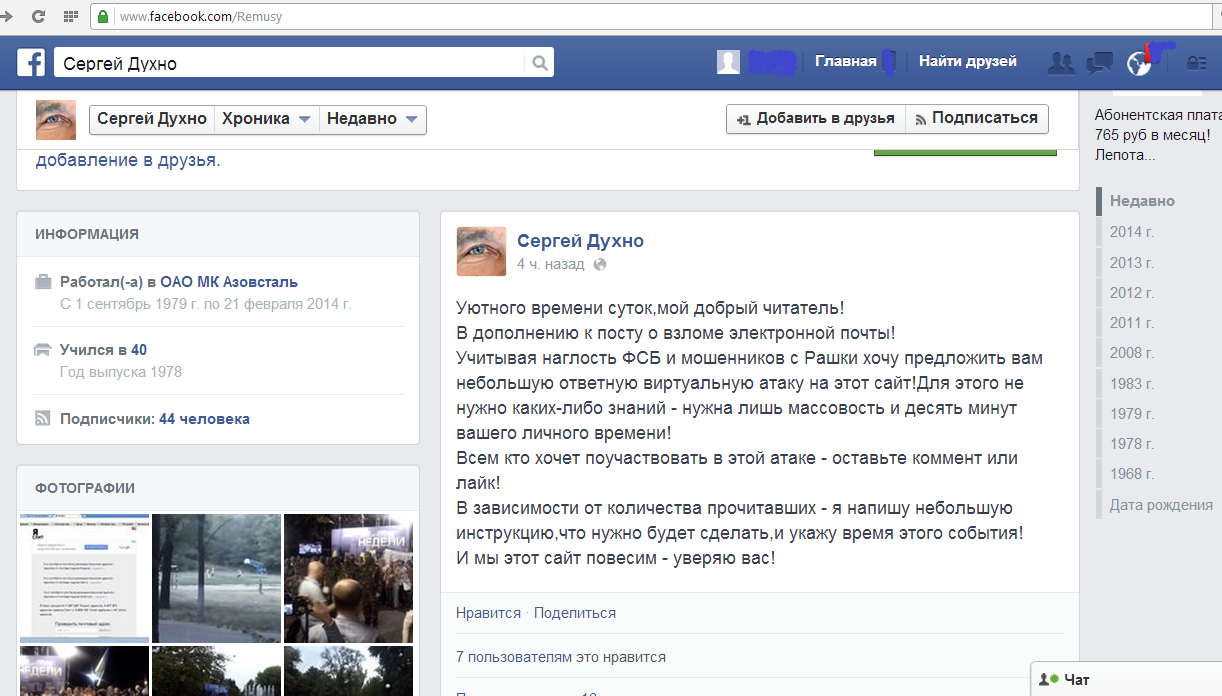Open post author Сергей Духно link
The height and width of the screenshot is (696, 1222).
coord(580,241)
